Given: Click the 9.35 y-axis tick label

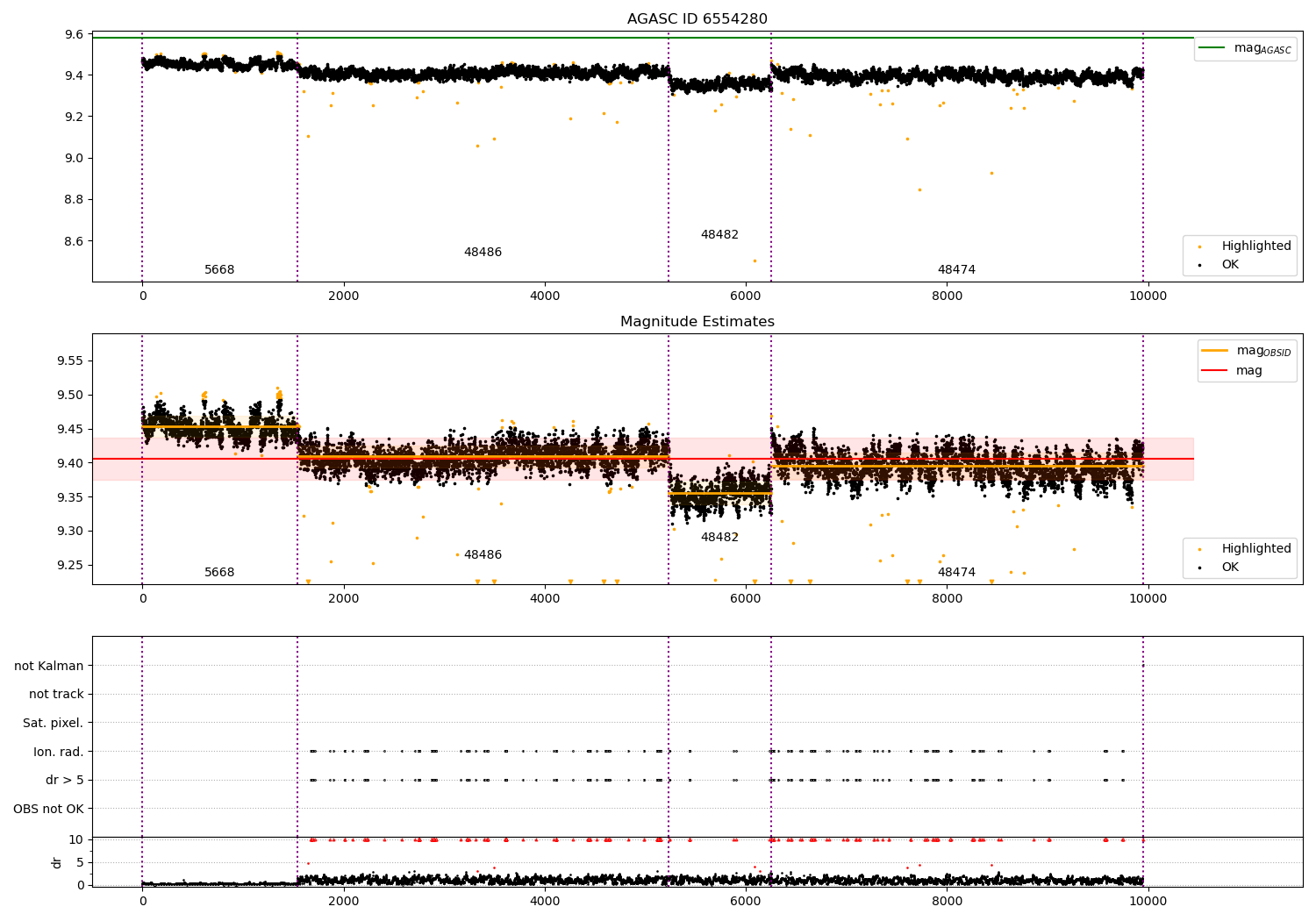Looking at the screenshot, I should 70,497.
